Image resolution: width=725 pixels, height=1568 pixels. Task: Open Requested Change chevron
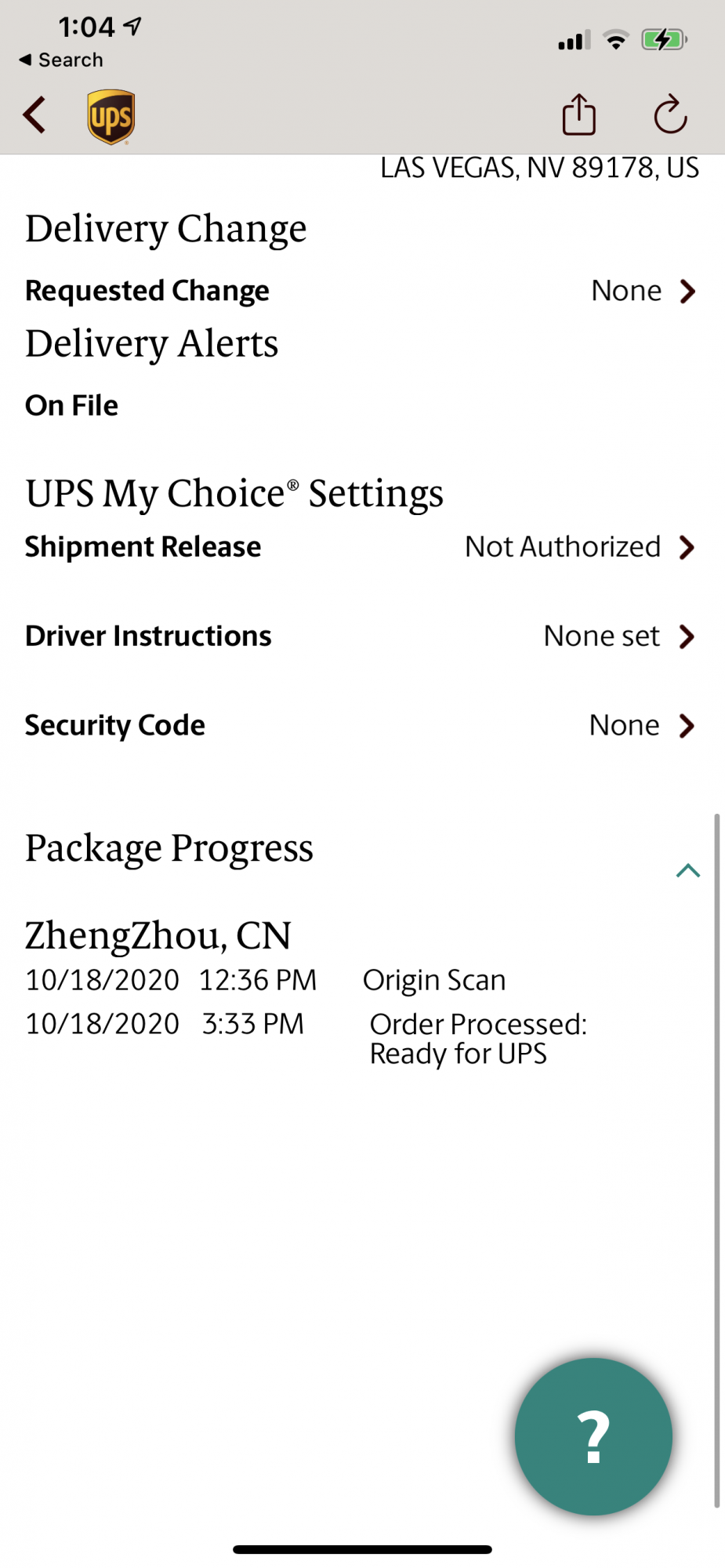point(687,291)
